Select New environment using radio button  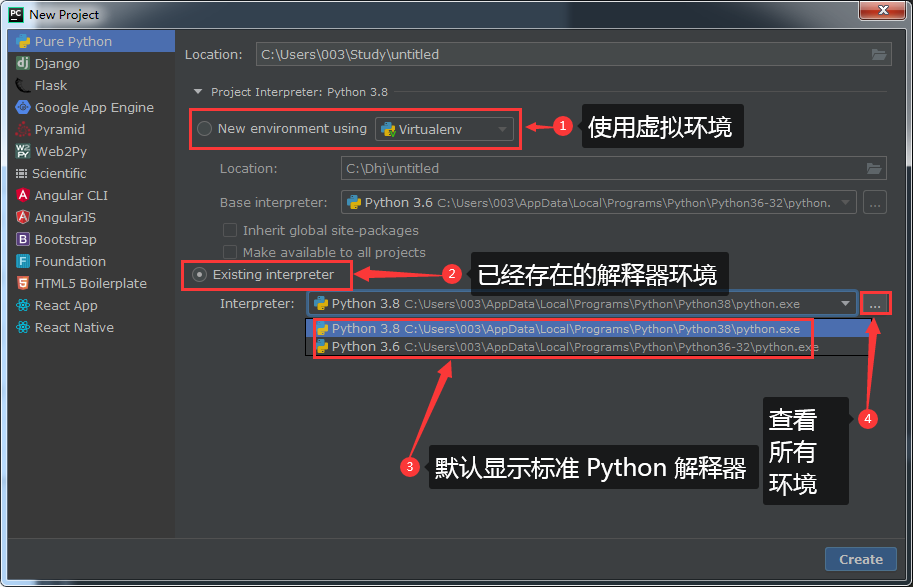204,129
